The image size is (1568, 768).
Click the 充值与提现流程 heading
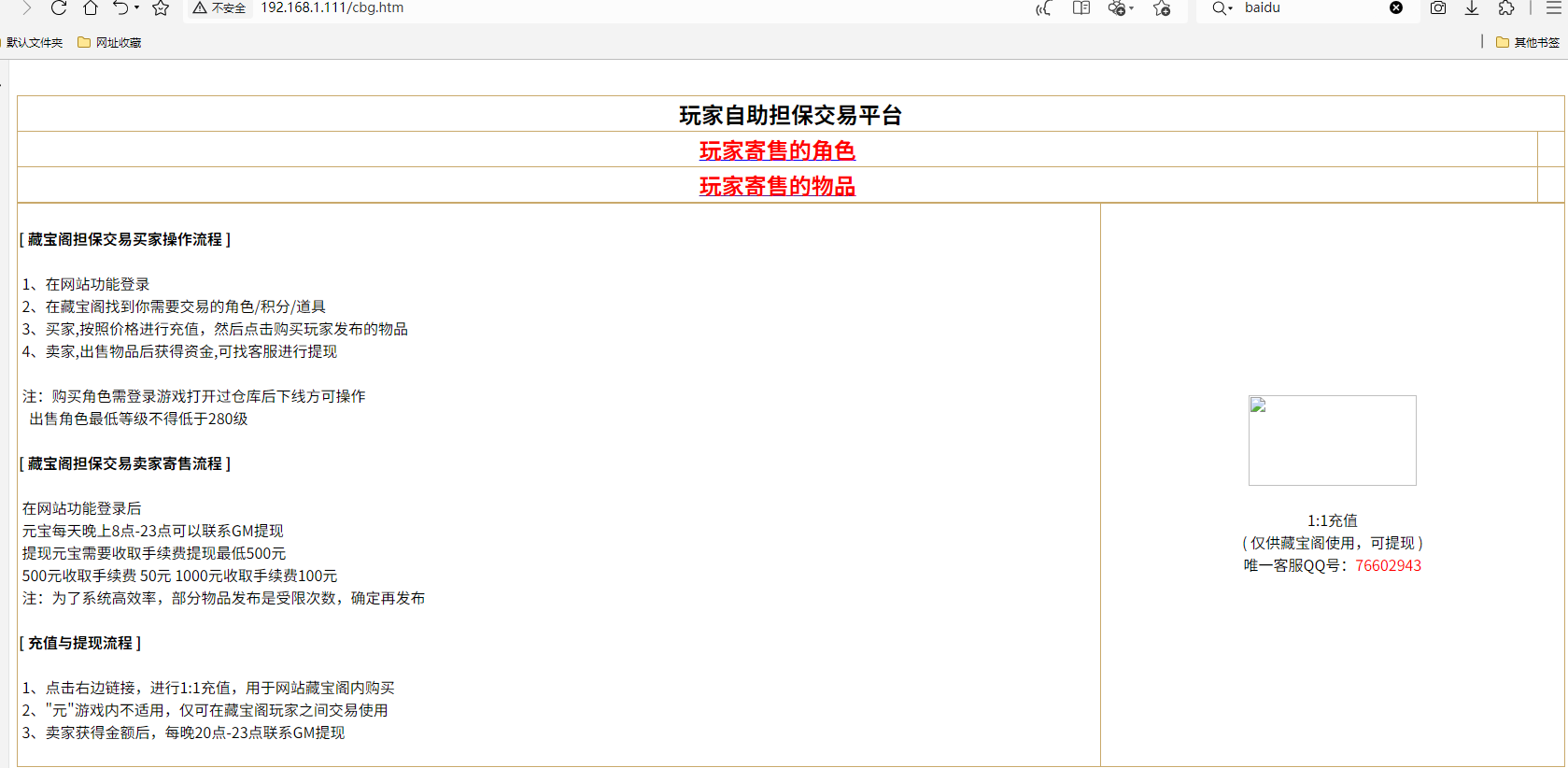(80, 643)
